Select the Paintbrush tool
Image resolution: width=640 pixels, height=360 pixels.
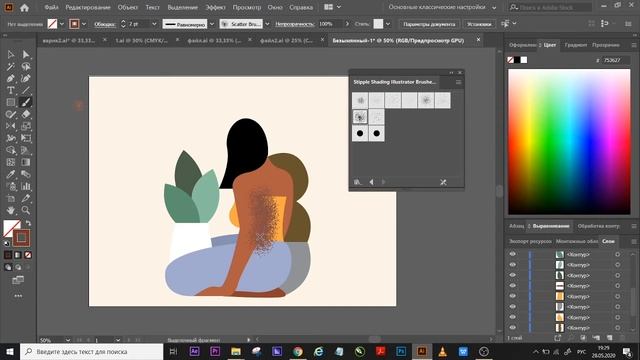26,102
